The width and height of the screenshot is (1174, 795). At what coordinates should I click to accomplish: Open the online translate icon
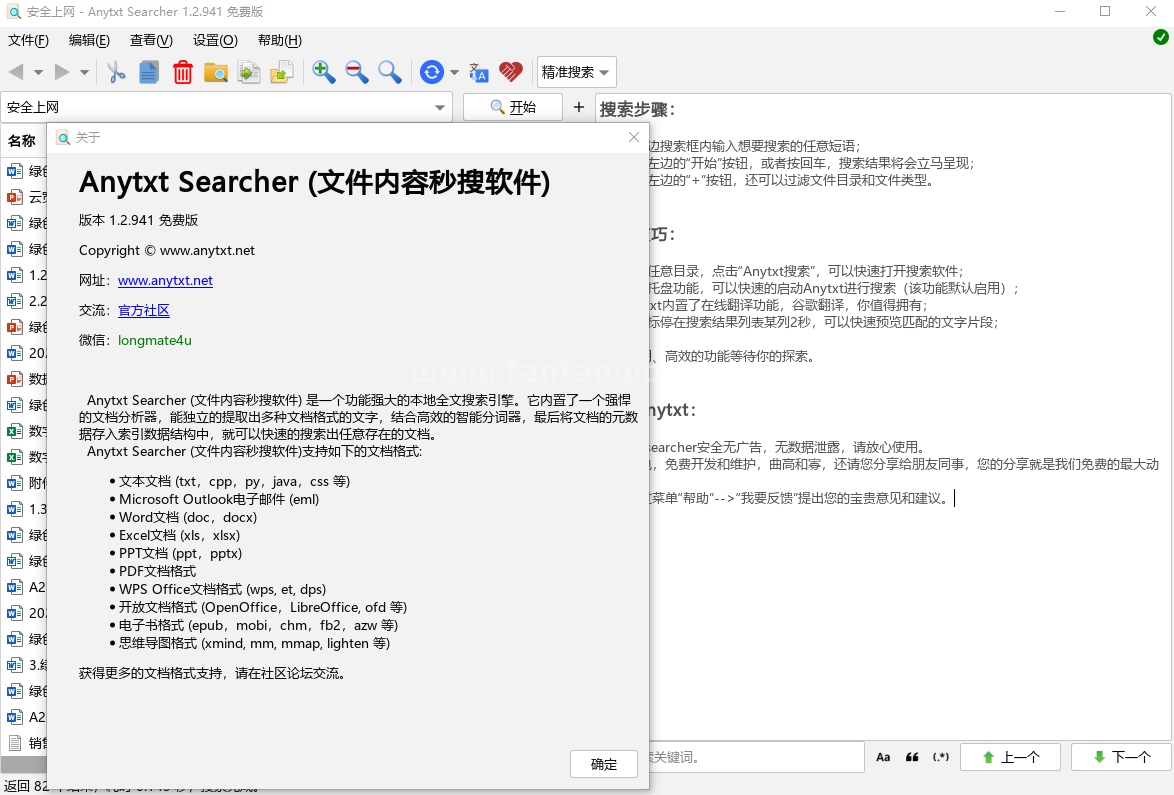pos(478,72)
